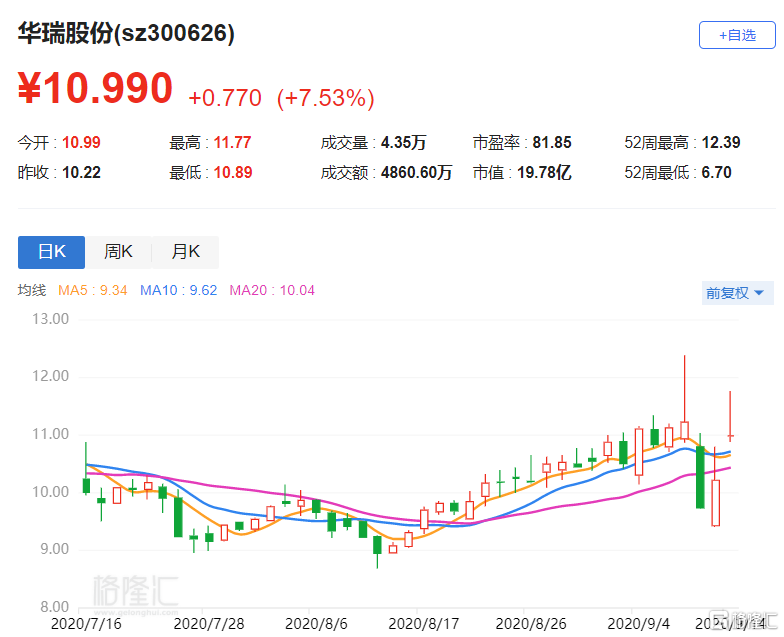Viewport: 784px width, 637px height.
Task: Select the 昨收 value 10.22
Action: [x=81, y=172]
